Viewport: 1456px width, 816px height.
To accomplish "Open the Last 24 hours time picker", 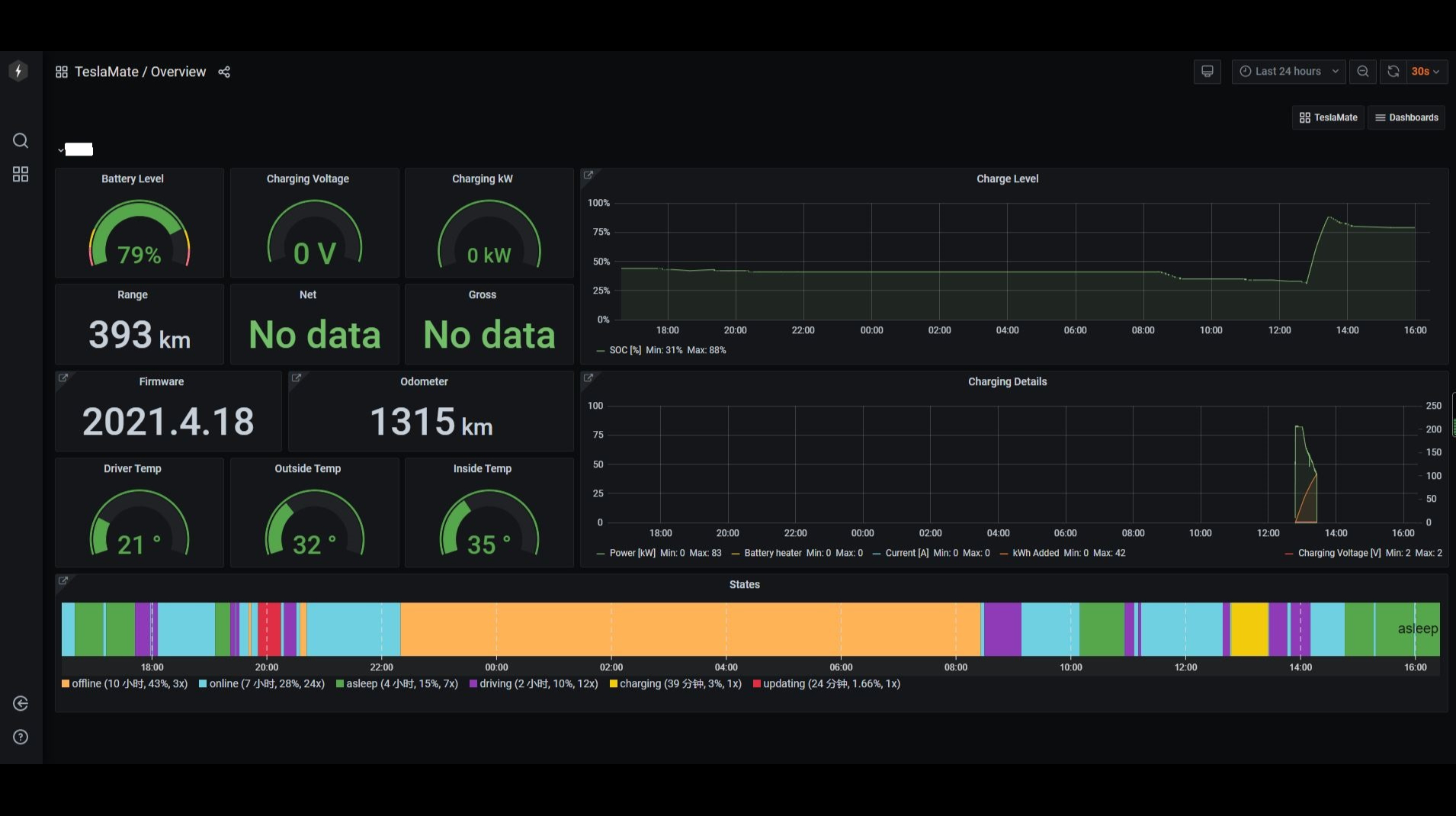I will click(x=1288, y=71).
